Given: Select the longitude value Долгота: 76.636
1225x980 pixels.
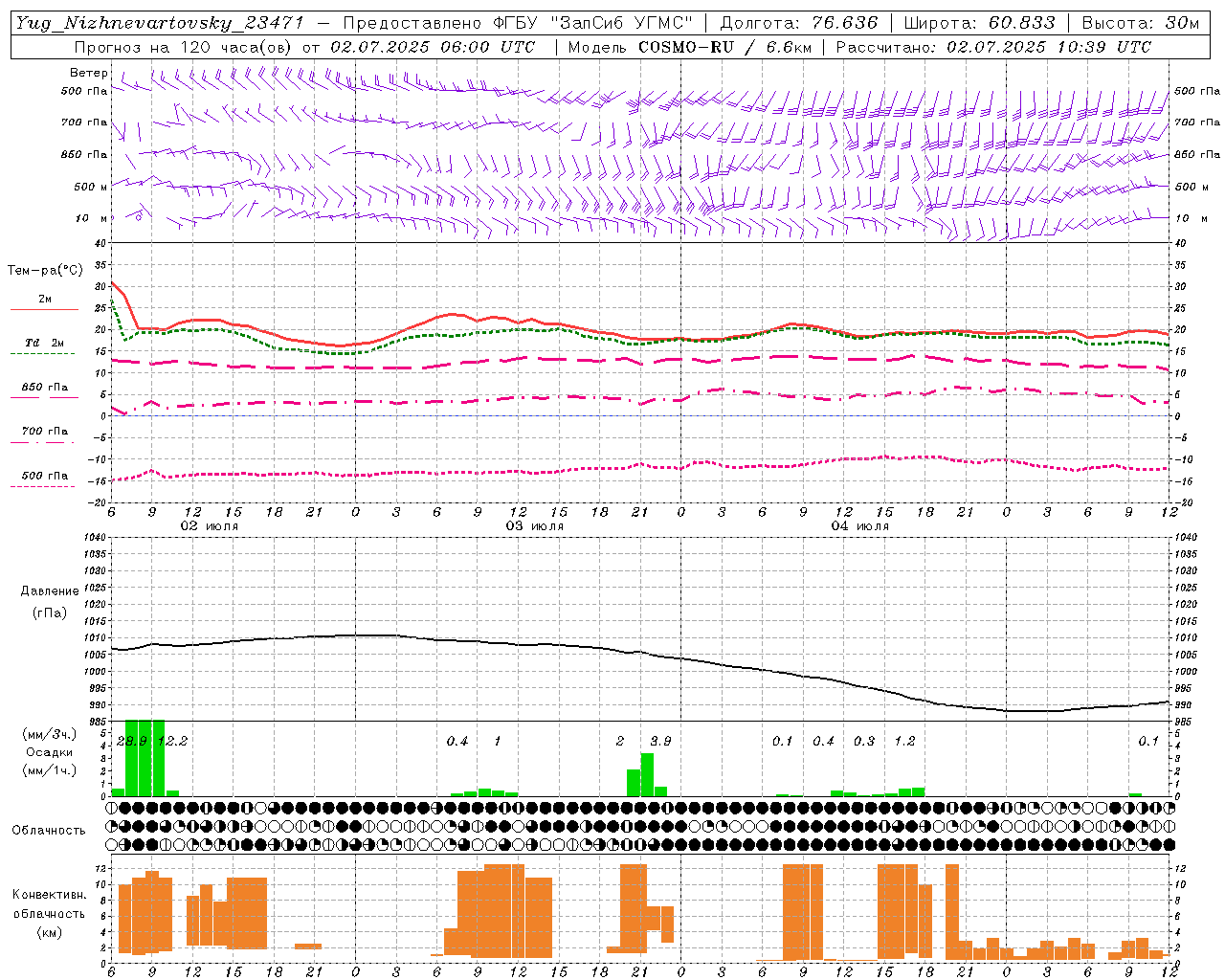Looking at the screenshot, I should [798, 23].
